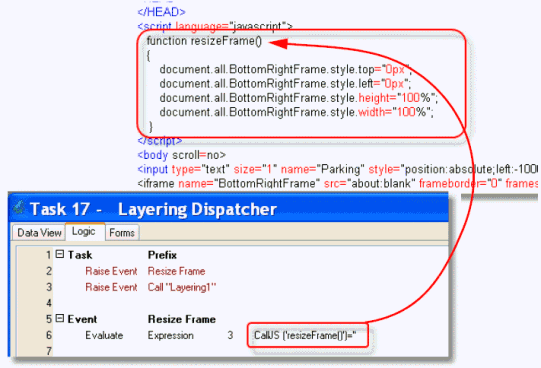Click the body scroll=no tag line
The width and height of the screenshot is (541, 368).
[x=181, y=155]
